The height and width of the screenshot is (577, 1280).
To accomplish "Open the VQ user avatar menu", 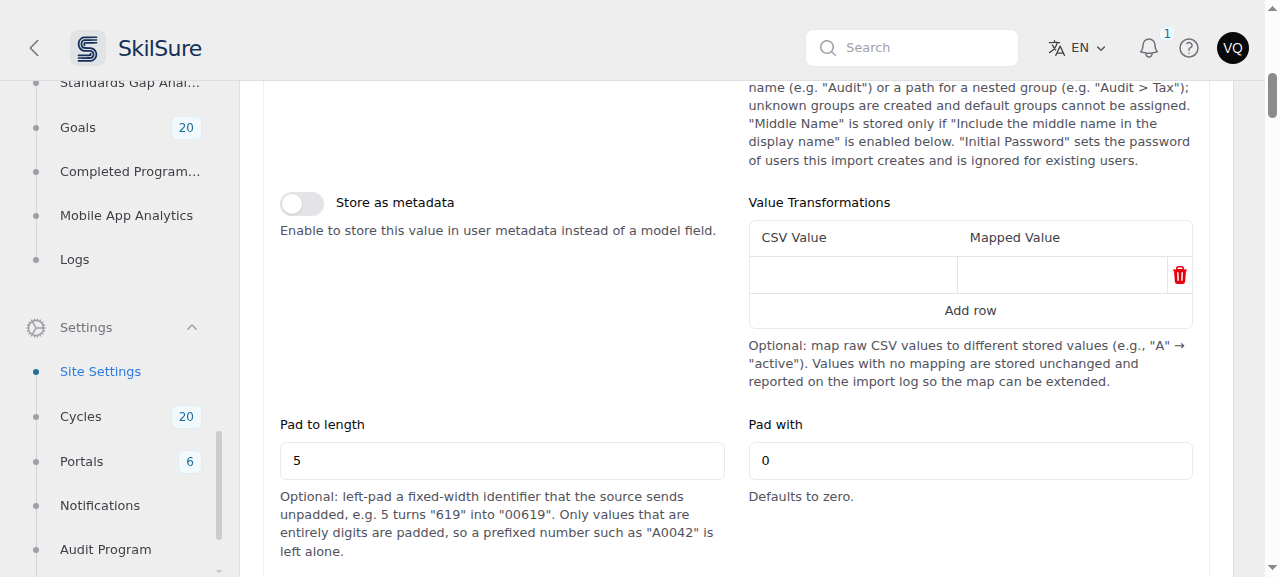I will point(1233,48).
